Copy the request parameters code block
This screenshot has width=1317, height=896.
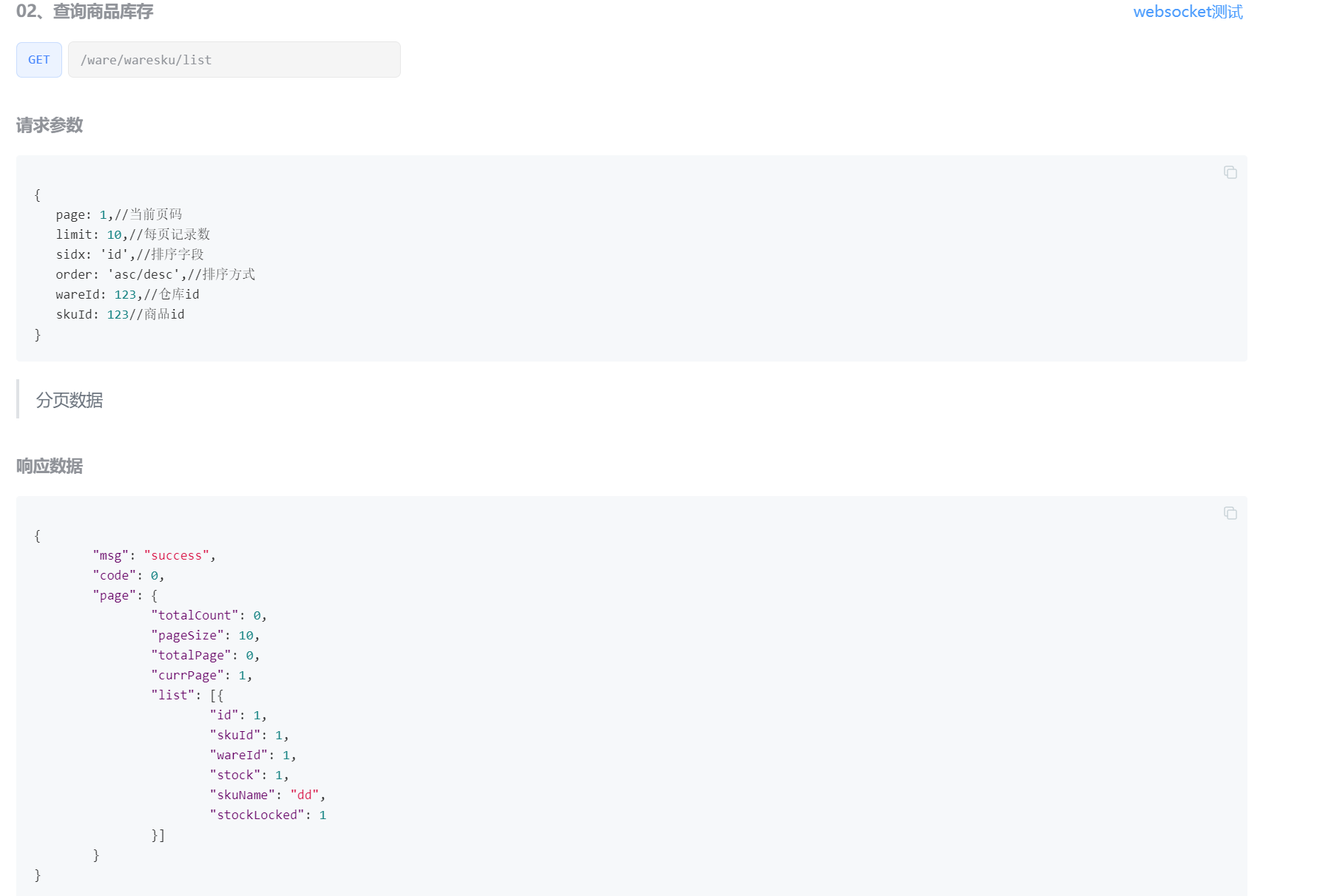[x=1230, y=172]
